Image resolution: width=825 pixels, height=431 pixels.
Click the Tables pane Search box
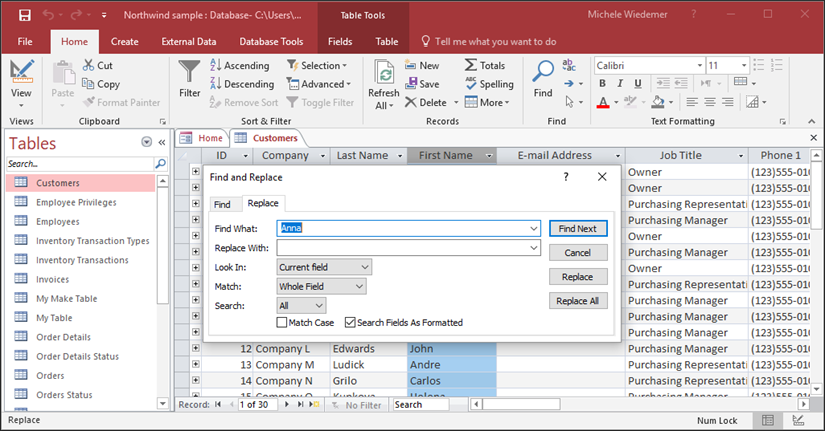click(80, 164)
